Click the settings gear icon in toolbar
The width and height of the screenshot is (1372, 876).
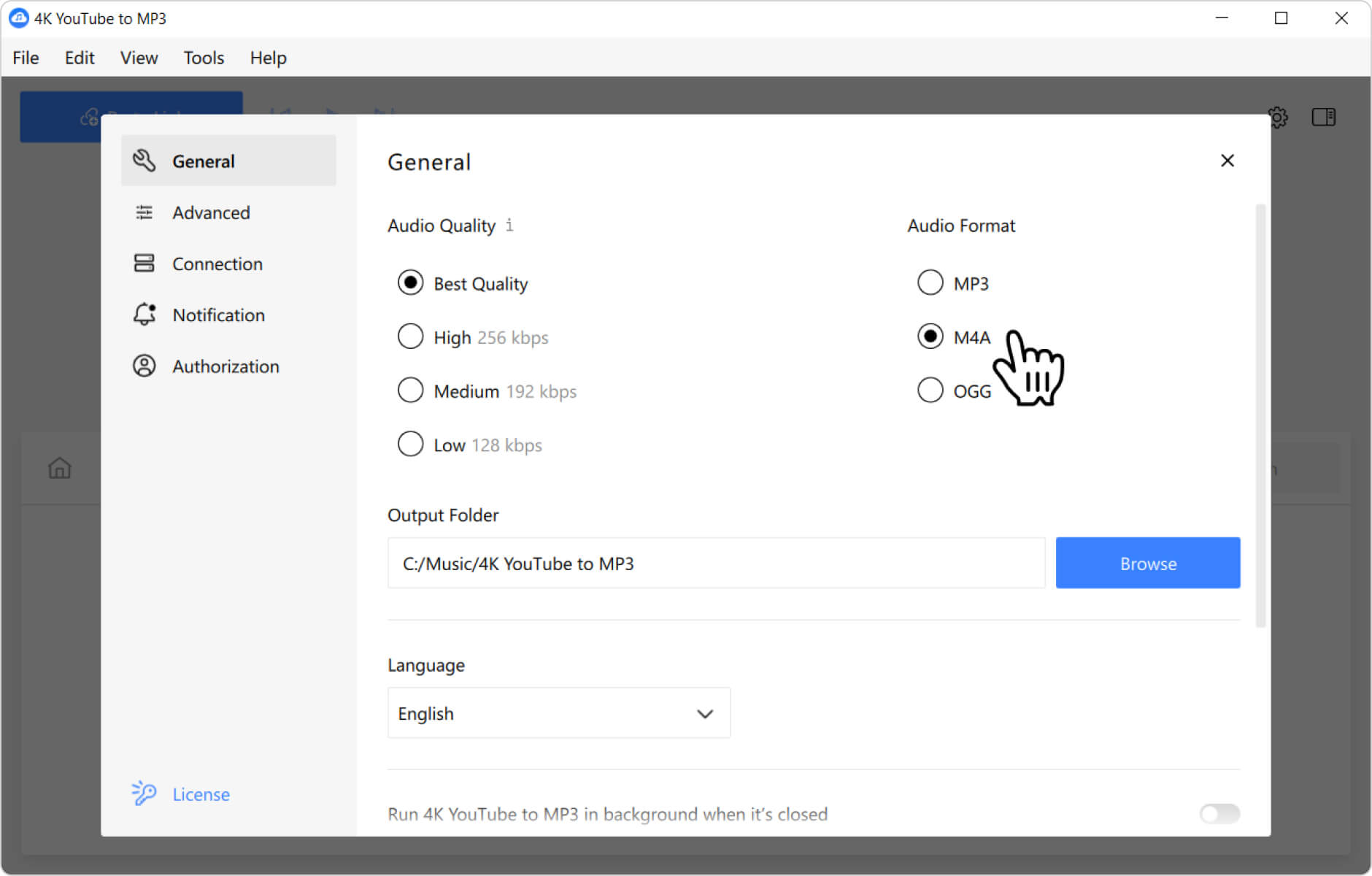tap(1278, 118)
